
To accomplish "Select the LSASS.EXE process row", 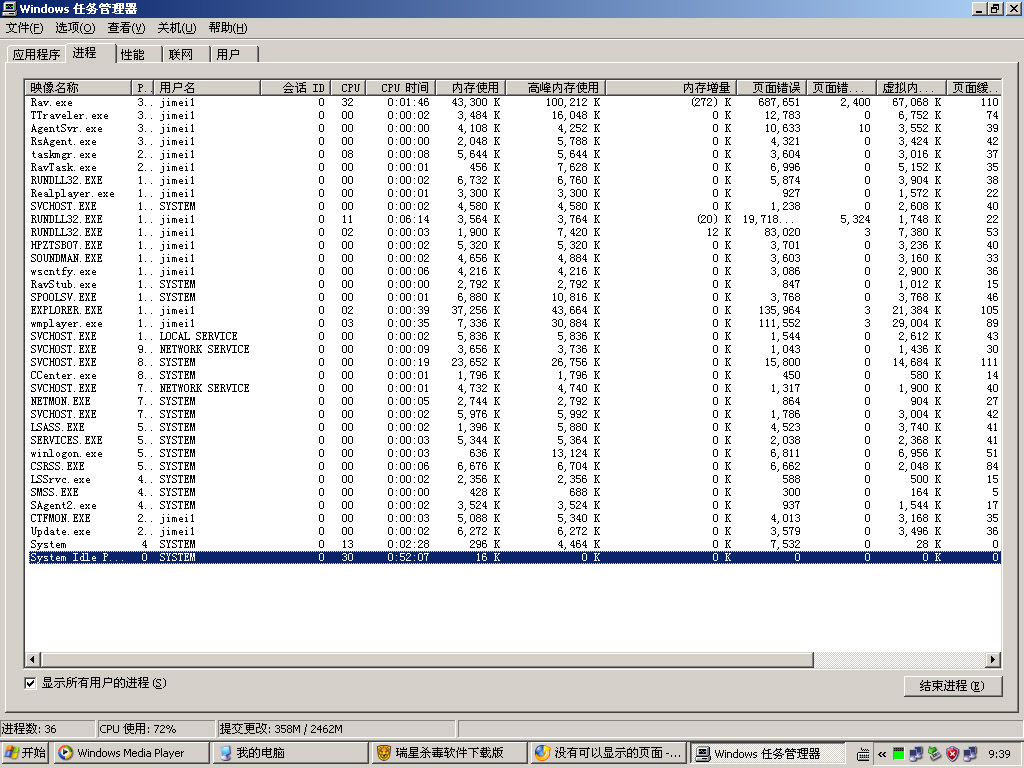I will pyautogui.click(x=515, y=428).
